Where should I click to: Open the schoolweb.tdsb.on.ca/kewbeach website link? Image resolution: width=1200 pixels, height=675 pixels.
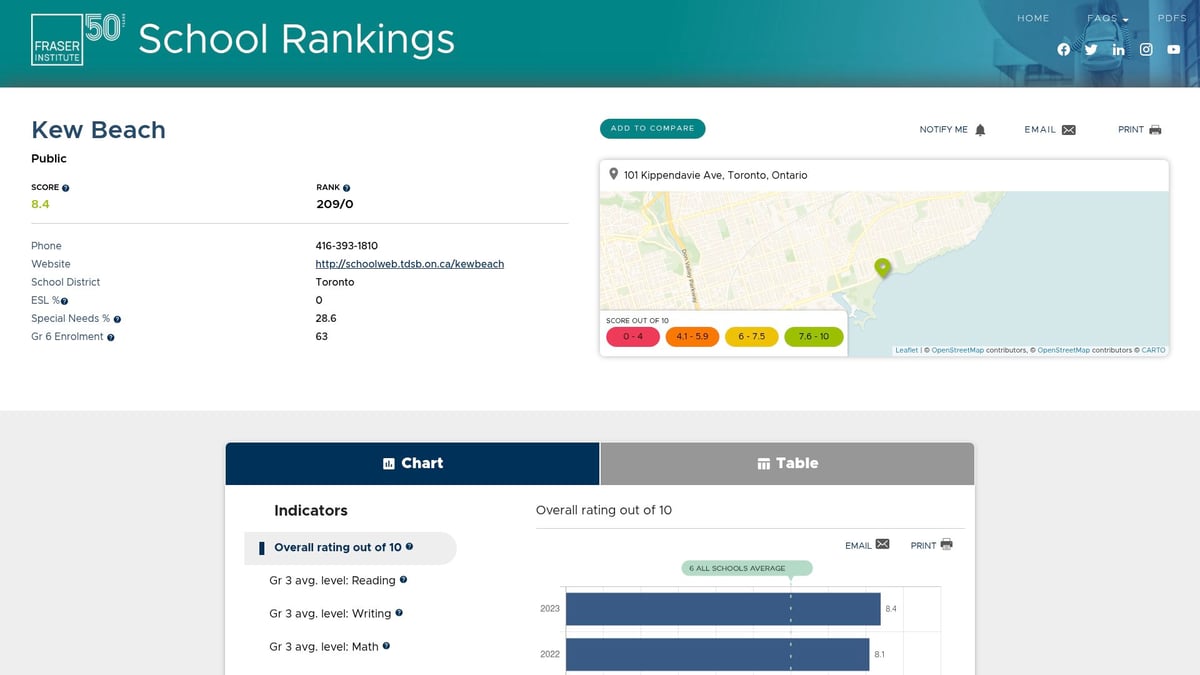pos(409,264)
